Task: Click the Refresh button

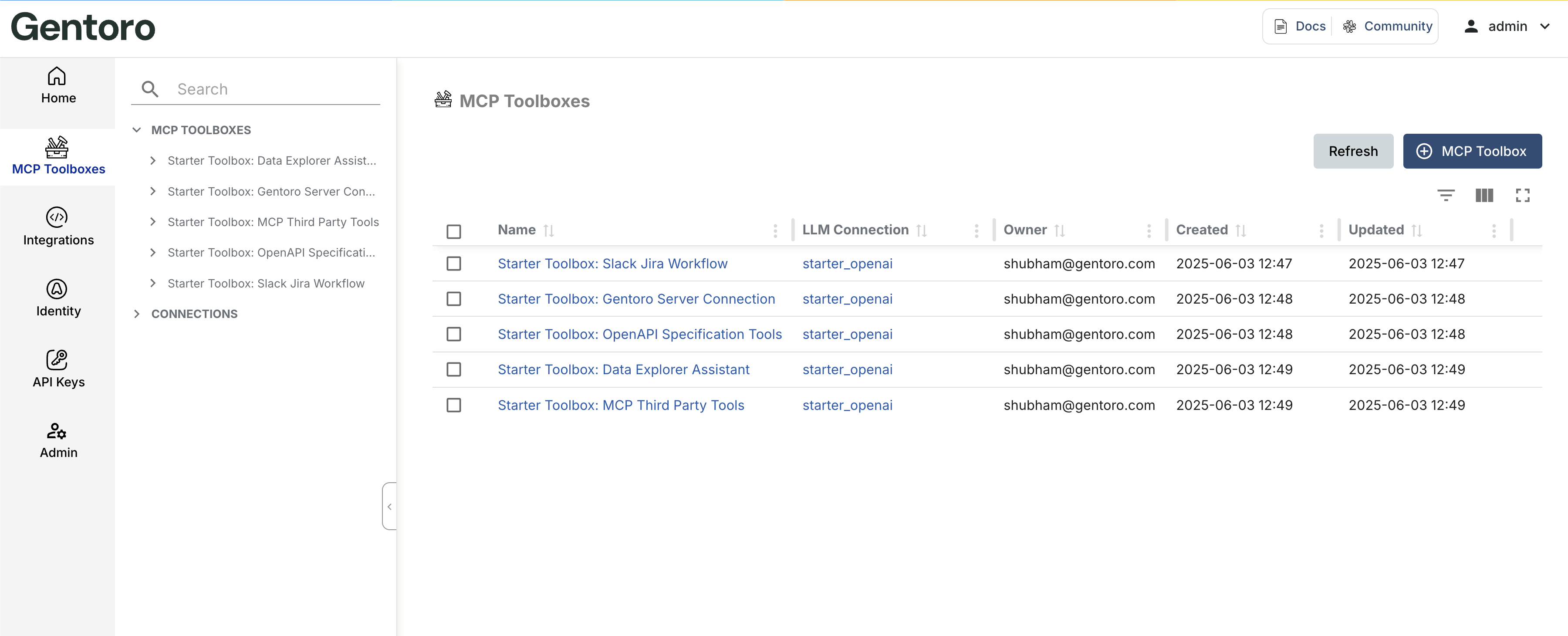Action: click(1352, 152)
